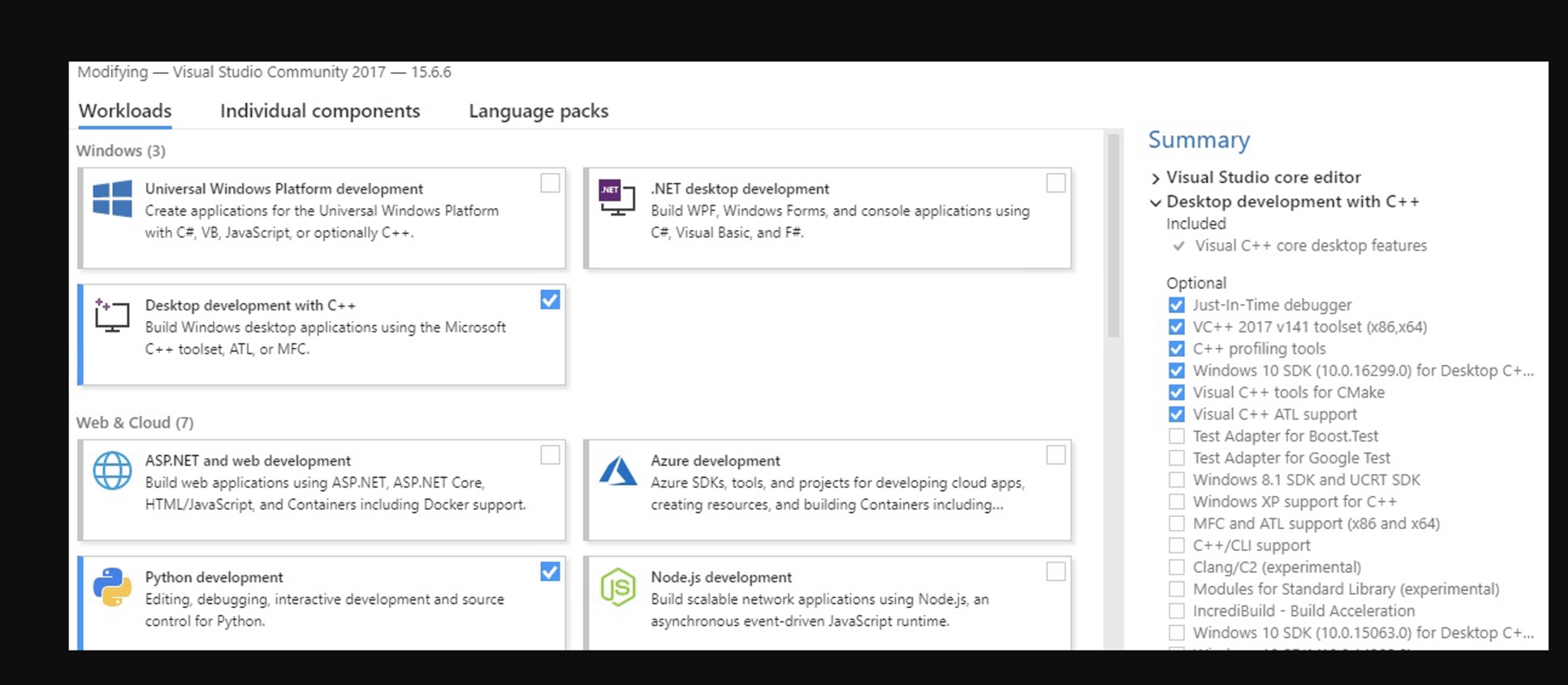Viewport: 1568px width, 685px height.
Task: Click the Optional label in Summary
Action: coord(1196,283)
